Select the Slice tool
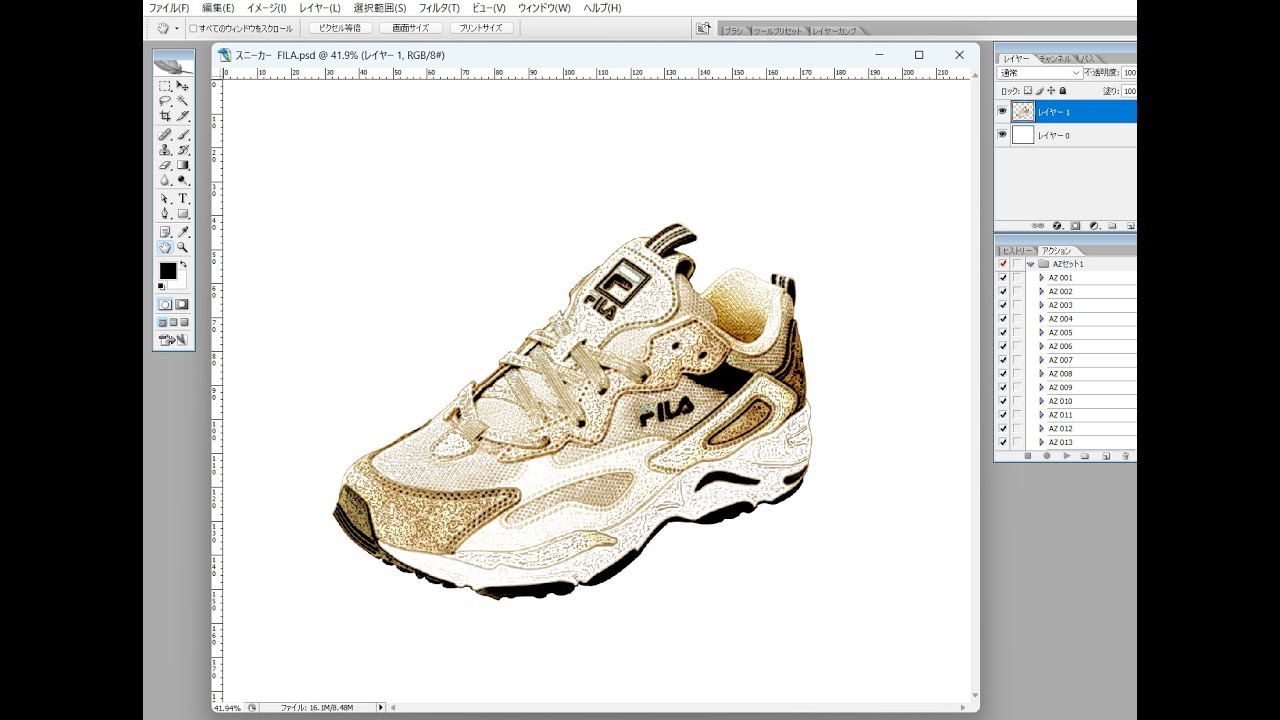This screenshot has height=720, width=1280. coord(183,116)
